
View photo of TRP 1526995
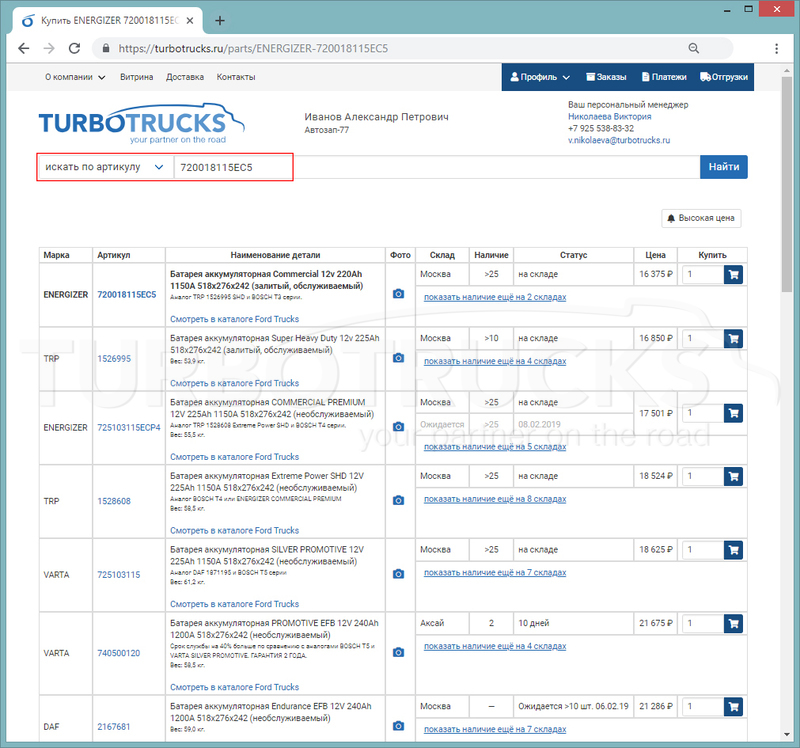[x=398, y=358]
